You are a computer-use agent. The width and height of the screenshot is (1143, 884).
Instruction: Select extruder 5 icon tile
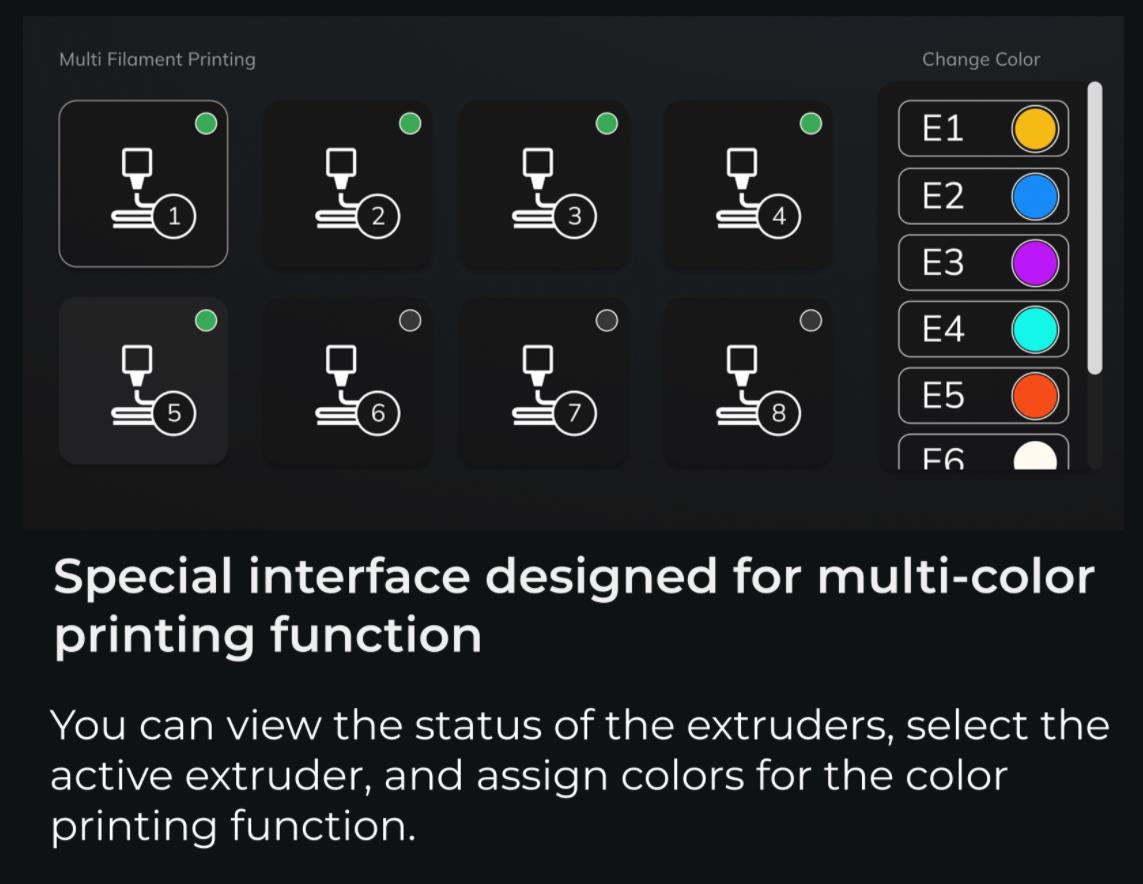[143, 381]
